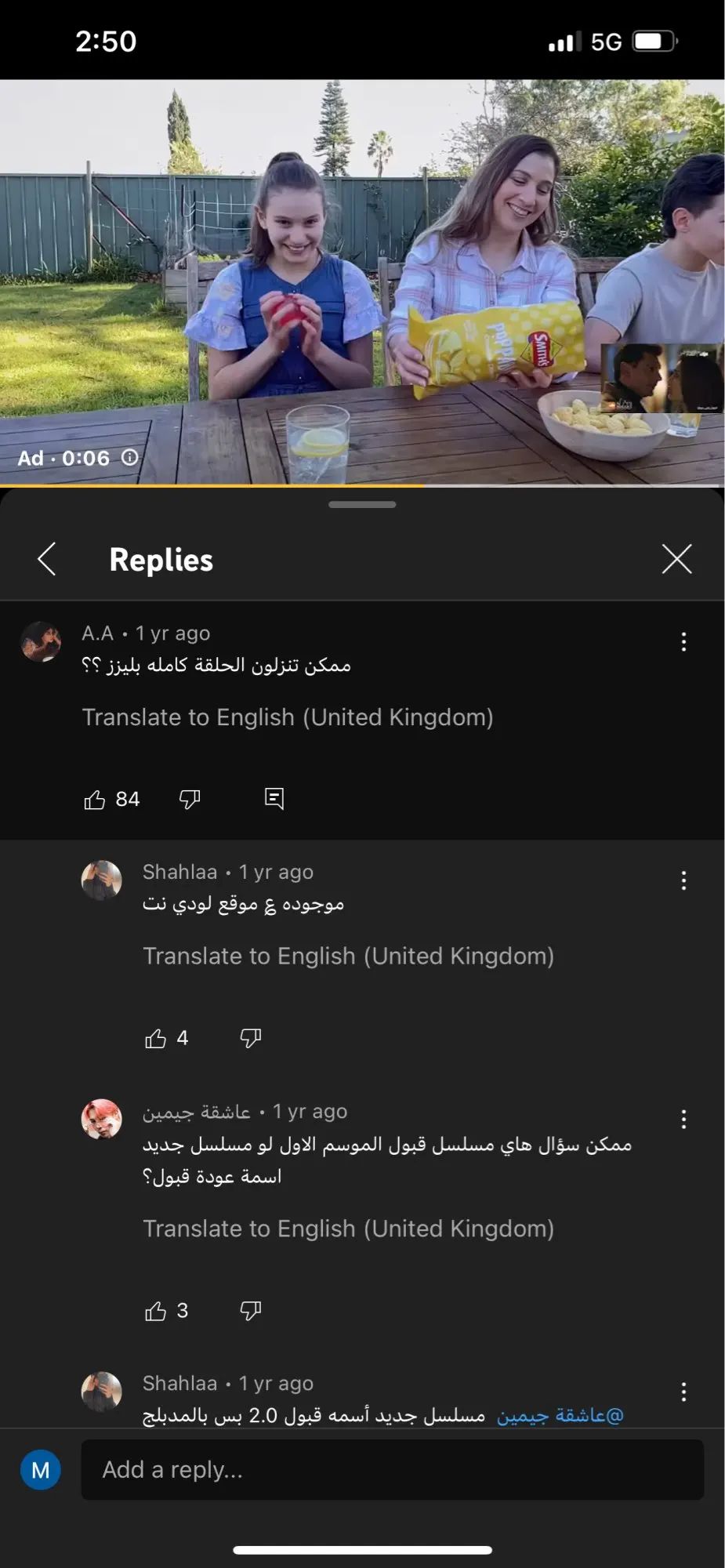Like A.A's comment with 84 likes
Screen dimensions: 725x1568
[95, 800]
